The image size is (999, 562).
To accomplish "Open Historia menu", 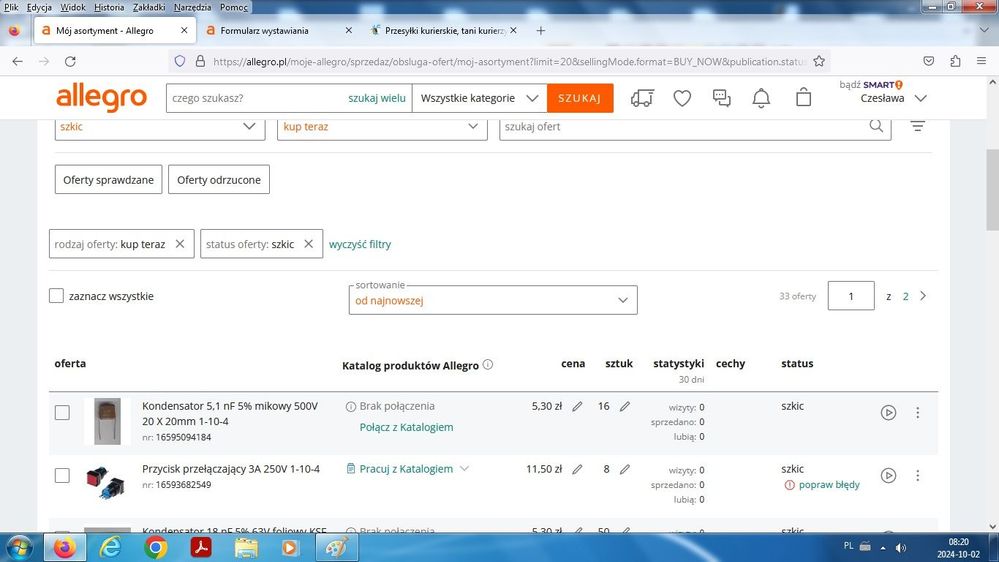I will (x=109, y=7).
